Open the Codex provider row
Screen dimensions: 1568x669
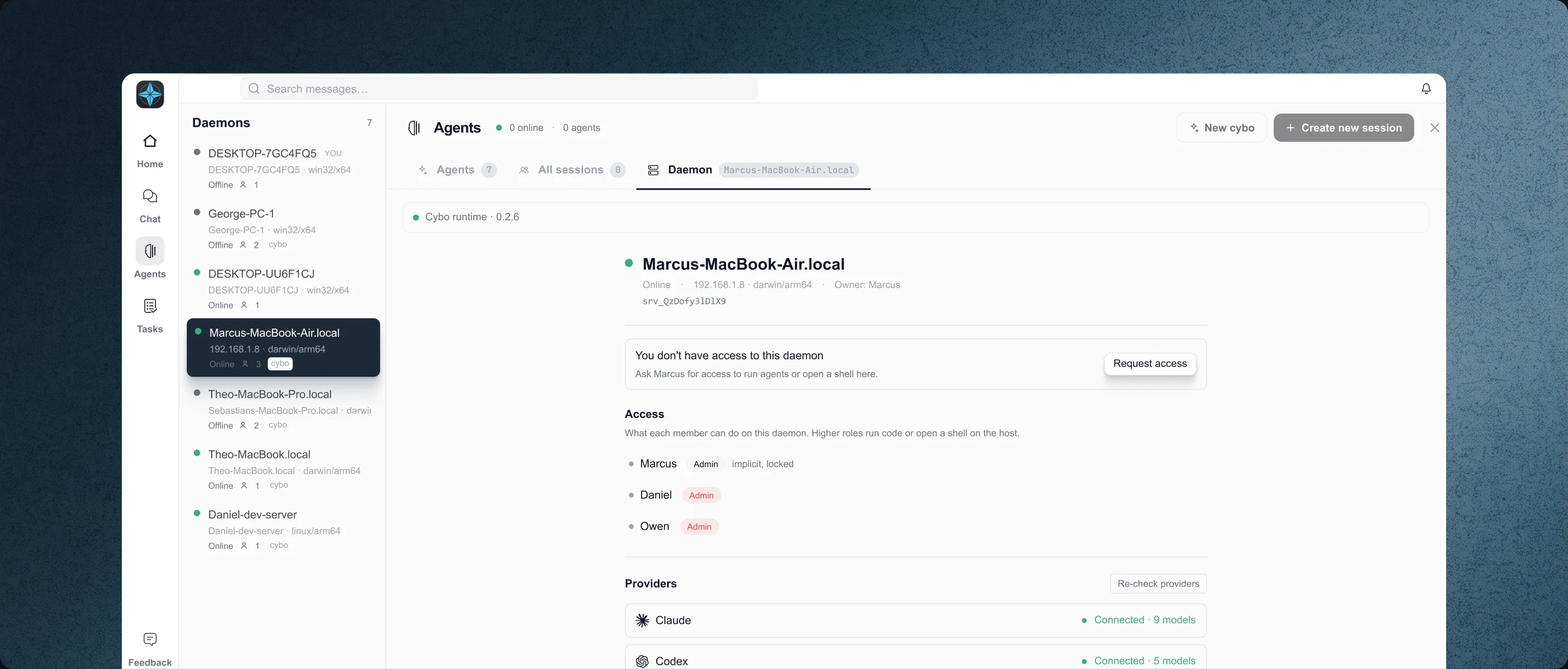point(915,658)
